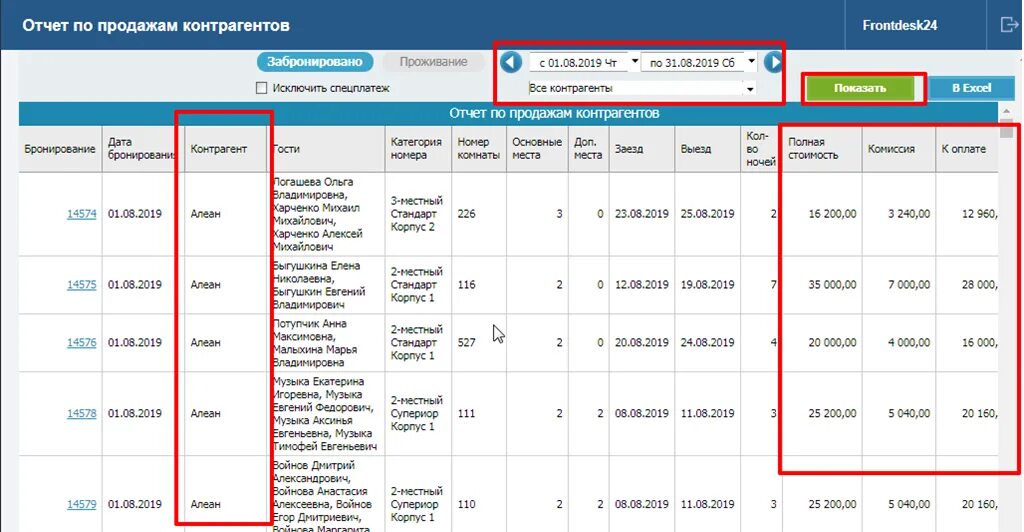1024x532 pixels.
Task: Open booking link 14578
Action: [82, 413]
